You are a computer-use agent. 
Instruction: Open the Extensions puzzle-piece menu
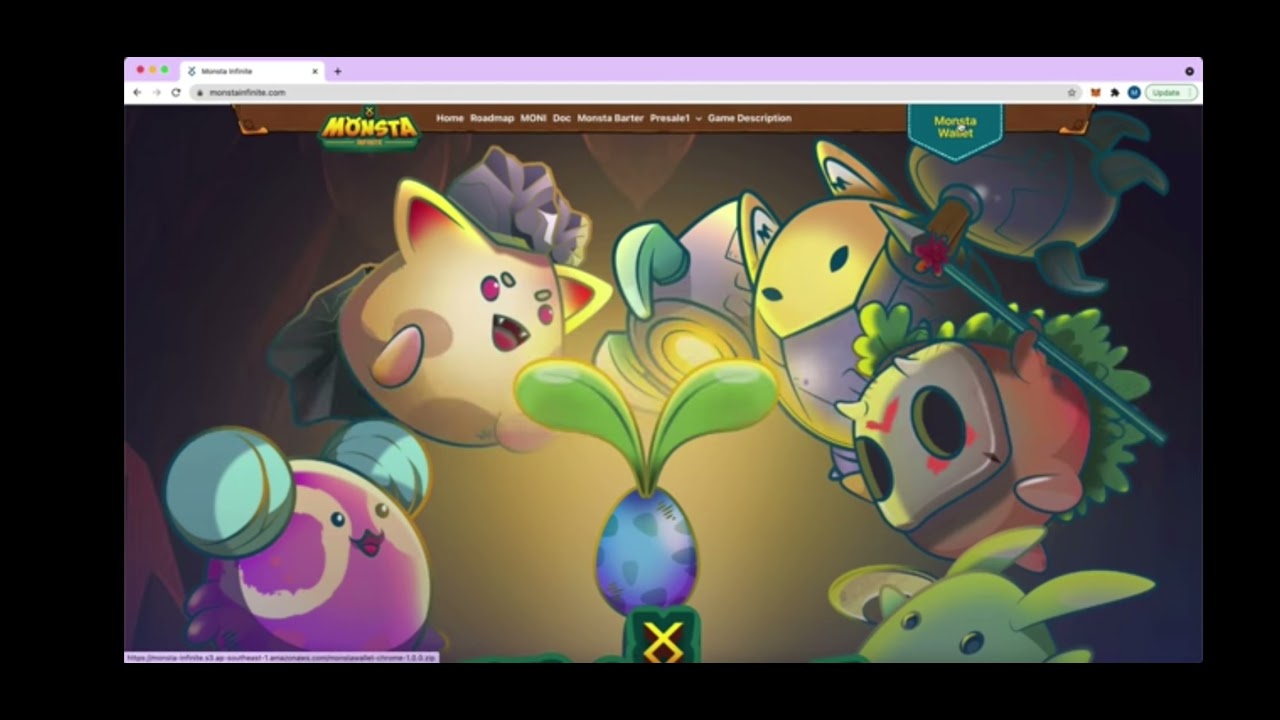click(1115, 92)
